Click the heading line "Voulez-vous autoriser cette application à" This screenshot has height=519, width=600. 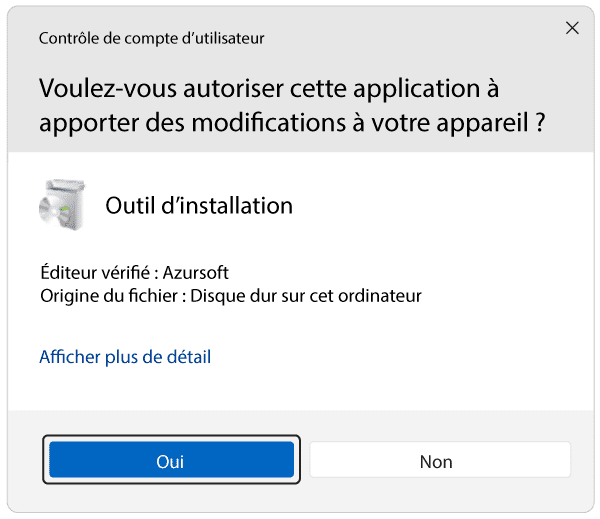[269, 88]
